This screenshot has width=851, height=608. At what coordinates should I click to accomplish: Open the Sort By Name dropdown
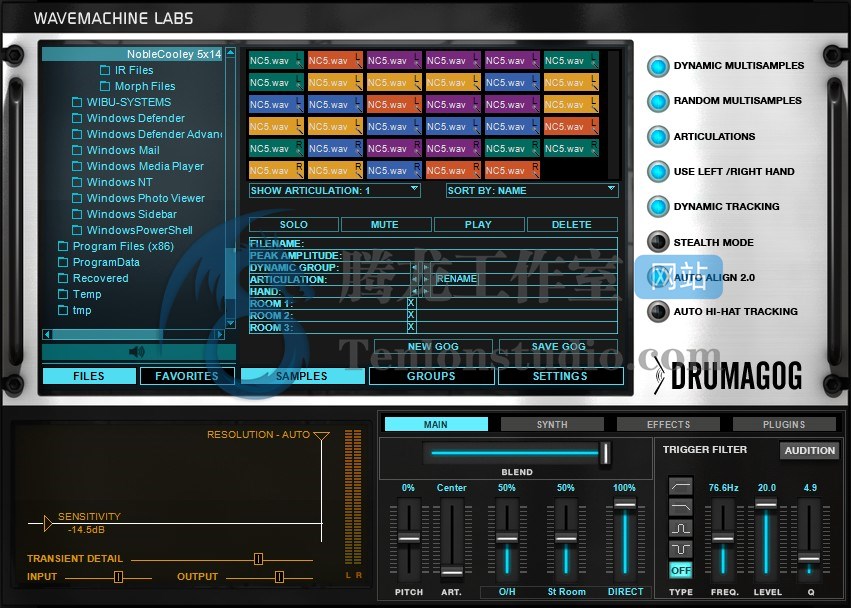click(532, 190)
